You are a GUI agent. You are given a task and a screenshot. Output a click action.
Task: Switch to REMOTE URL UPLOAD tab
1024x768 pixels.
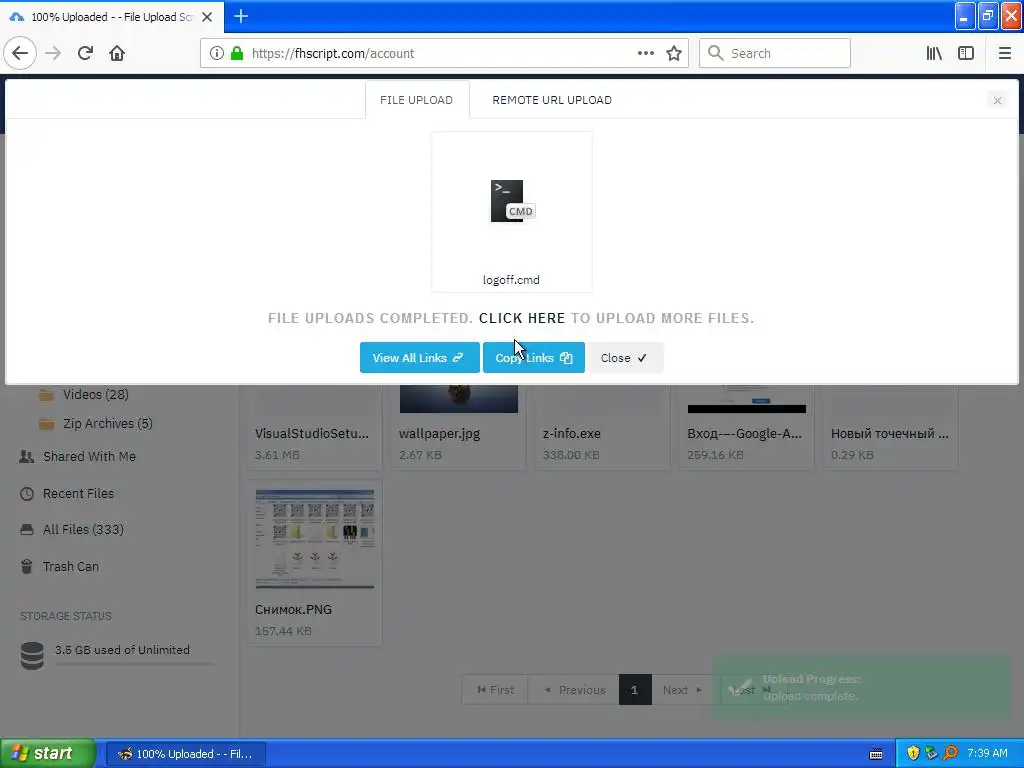coord(552,100)
